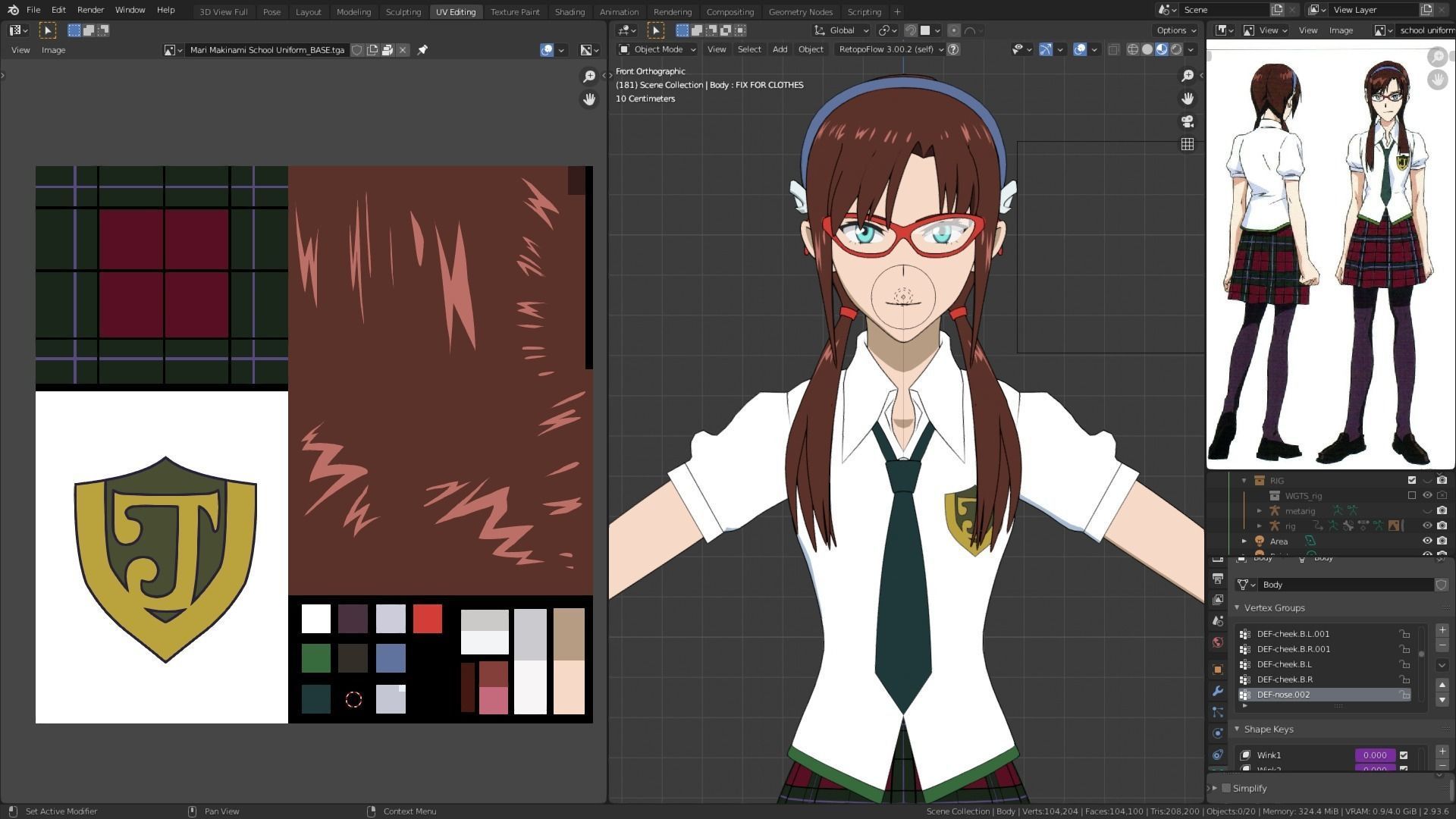Toggle viewport overlays in 3D viewport
Image resolution: width=1456 pixels, height=819 pixels.
[x=1081, y=49]
